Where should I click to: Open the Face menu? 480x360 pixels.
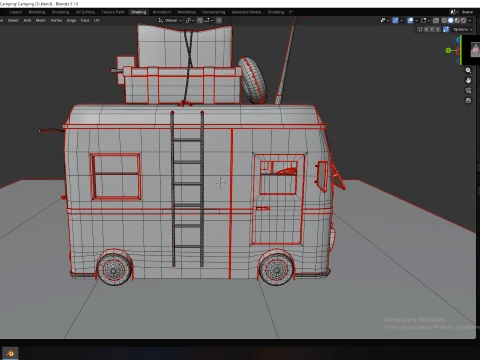pyautogui.click(x=85, y=20)
